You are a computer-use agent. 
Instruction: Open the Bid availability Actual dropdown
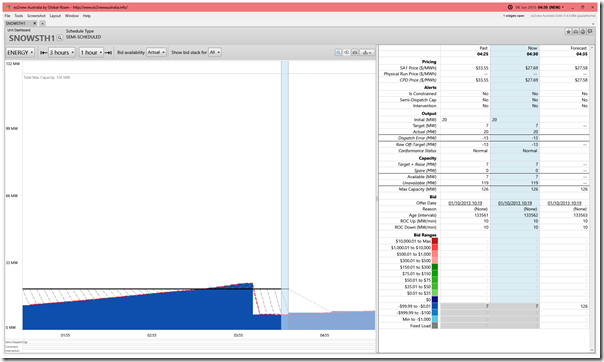point(156,52)
